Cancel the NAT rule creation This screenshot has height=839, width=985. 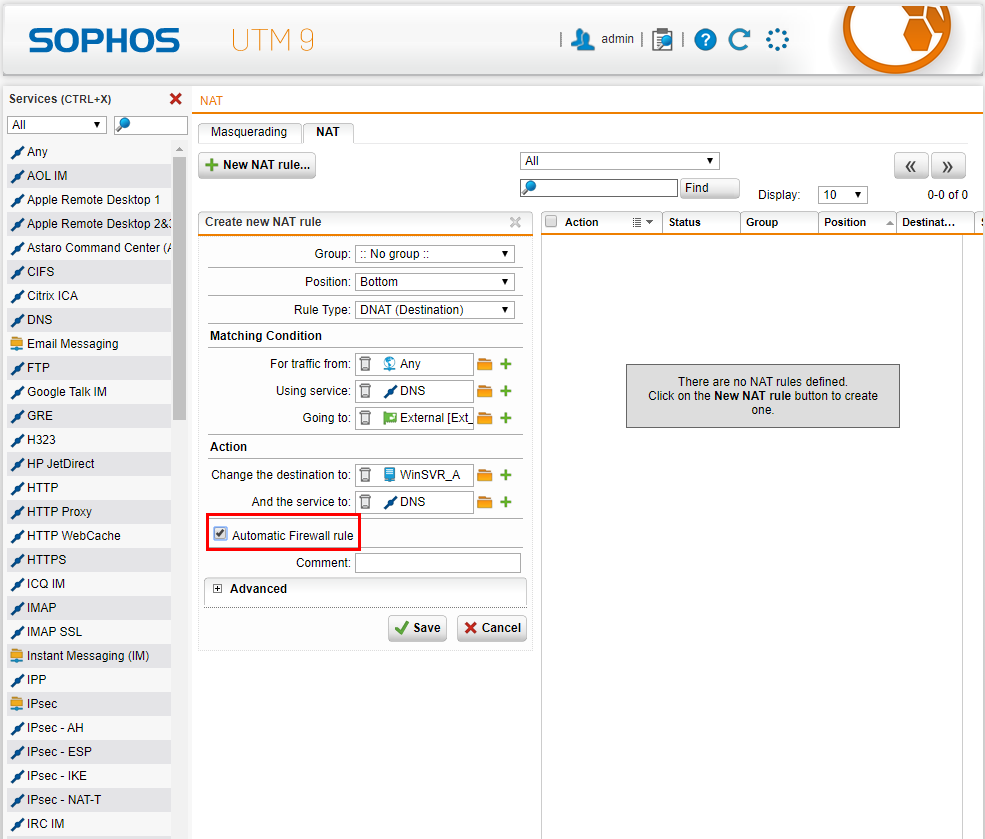click(x=492, y=628)
